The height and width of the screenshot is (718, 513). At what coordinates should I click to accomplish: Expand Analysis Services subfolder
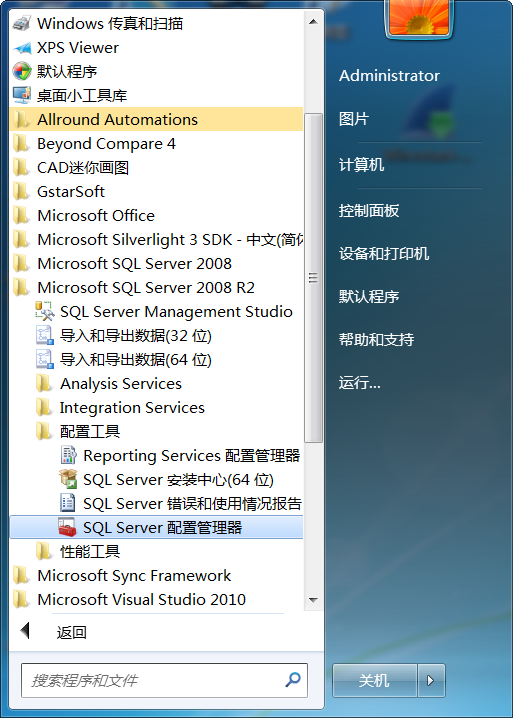pos(156,383)
